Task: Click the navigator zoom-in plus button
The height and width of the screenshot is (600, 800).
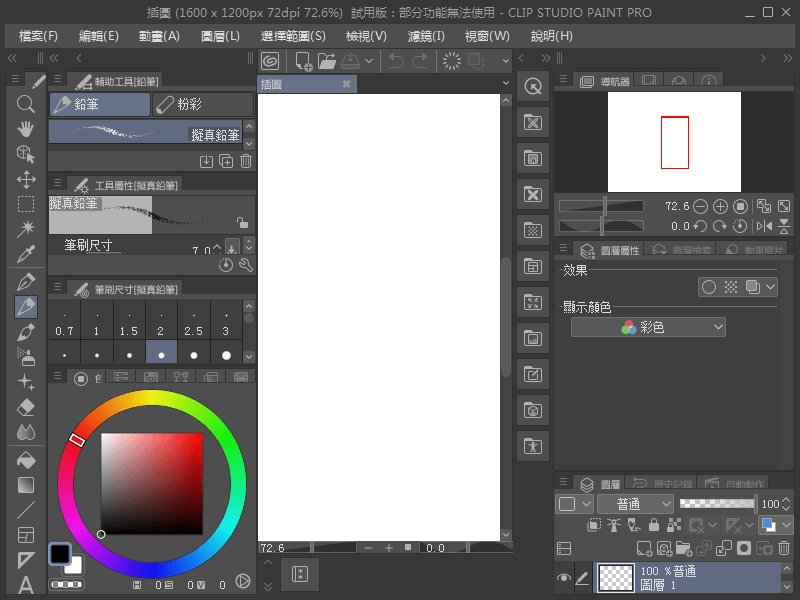Action: 719,206
